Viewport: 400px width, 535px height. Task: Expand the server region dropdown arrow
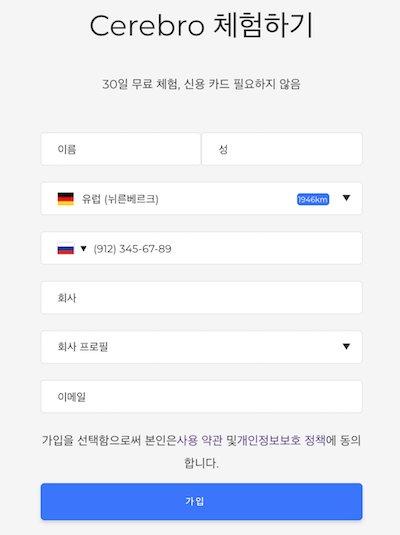[346, 198]
